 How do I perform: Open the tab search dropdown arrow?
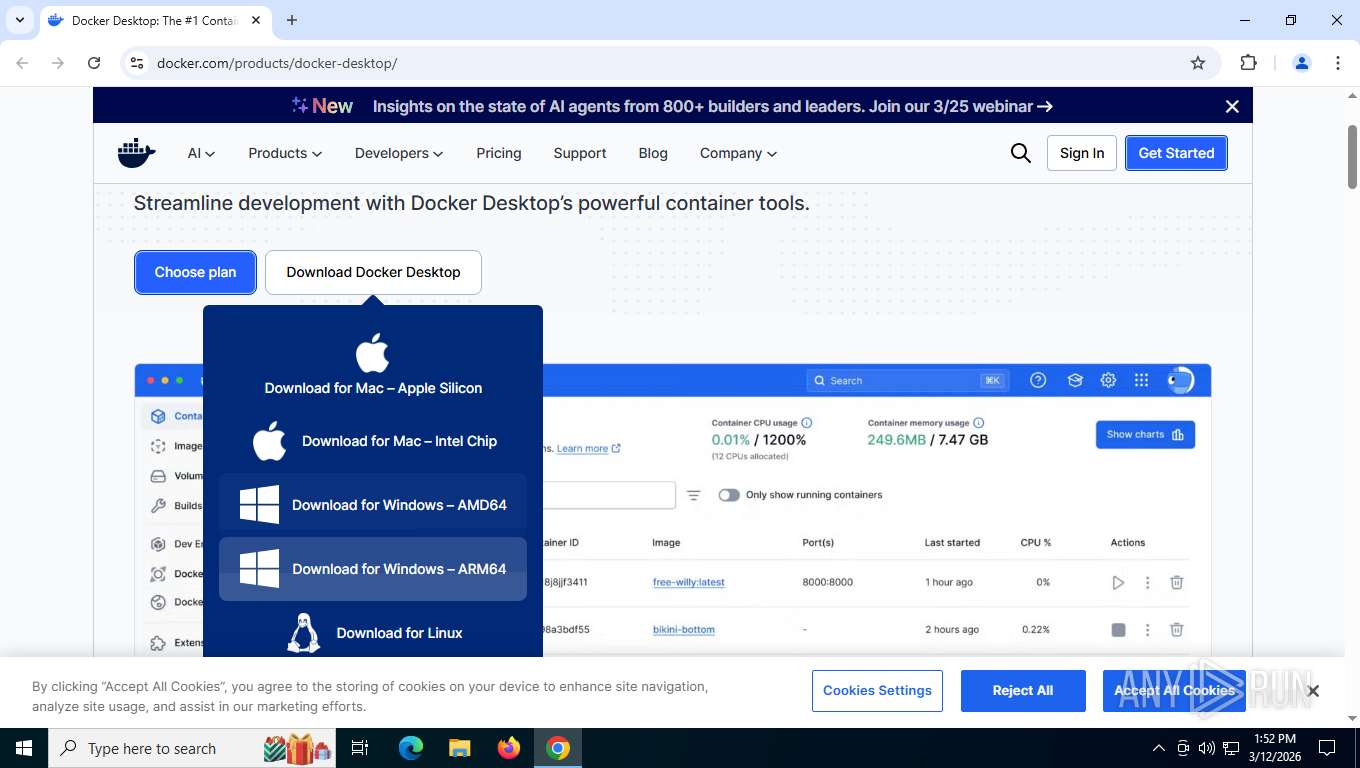pos(19,20)
